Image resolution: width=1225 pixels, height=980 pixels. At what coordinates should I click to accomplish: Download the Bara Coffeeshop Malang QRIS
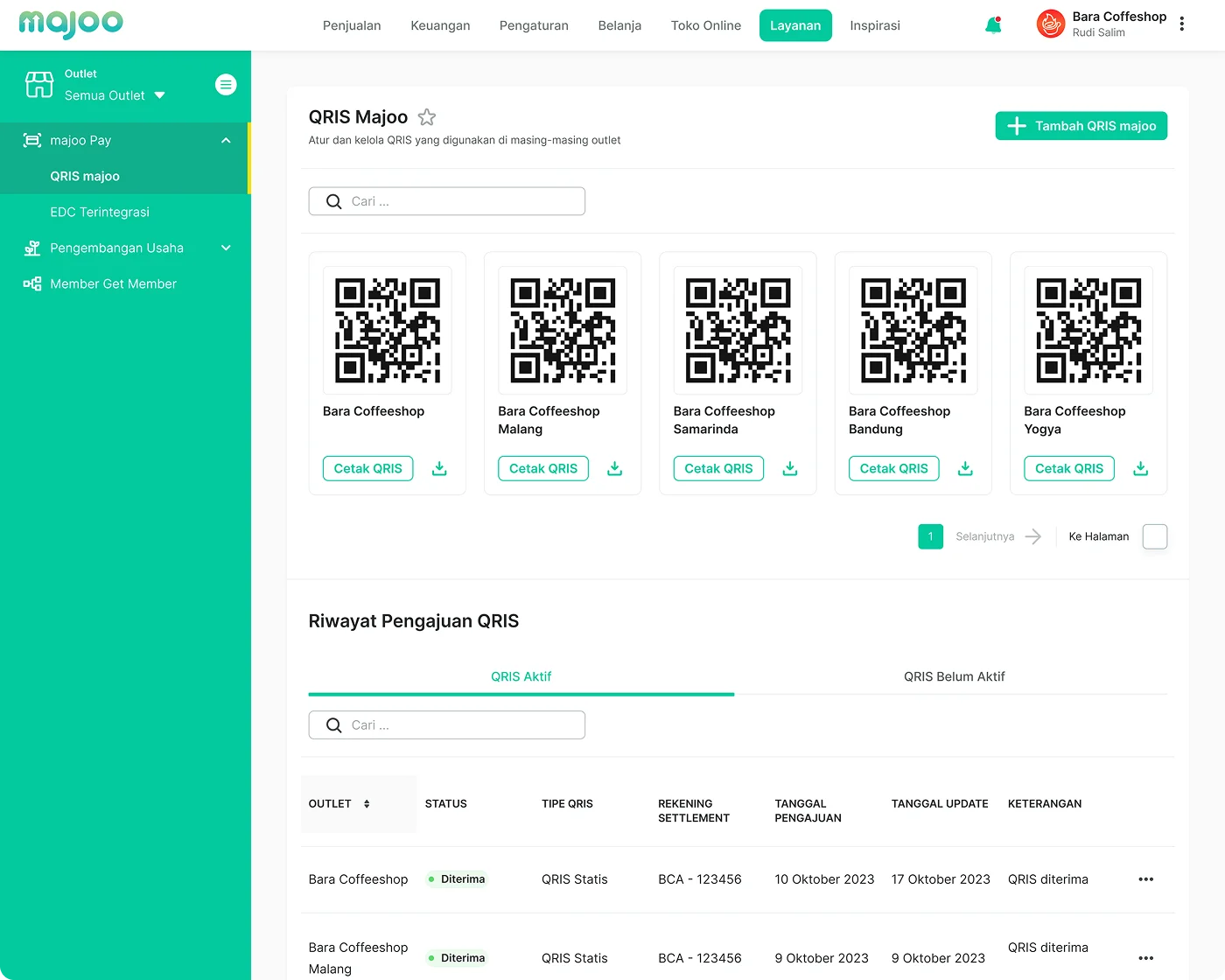pos(615,468)
